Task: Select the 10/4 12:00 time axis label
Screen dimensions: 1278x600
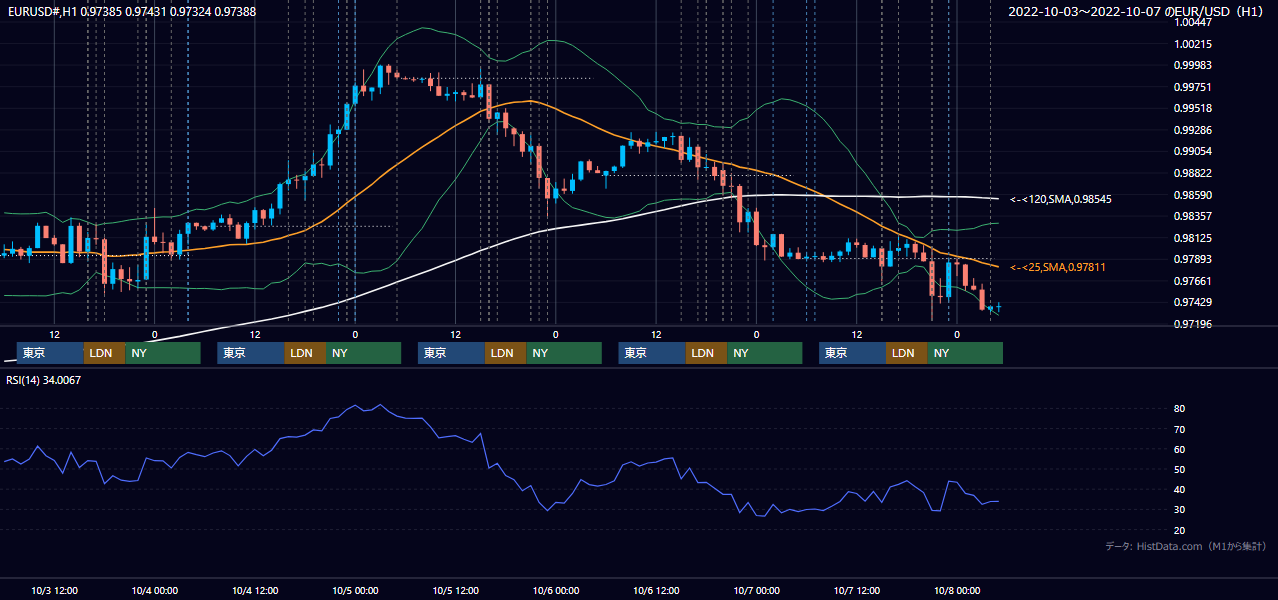Action: coord(255,590)
